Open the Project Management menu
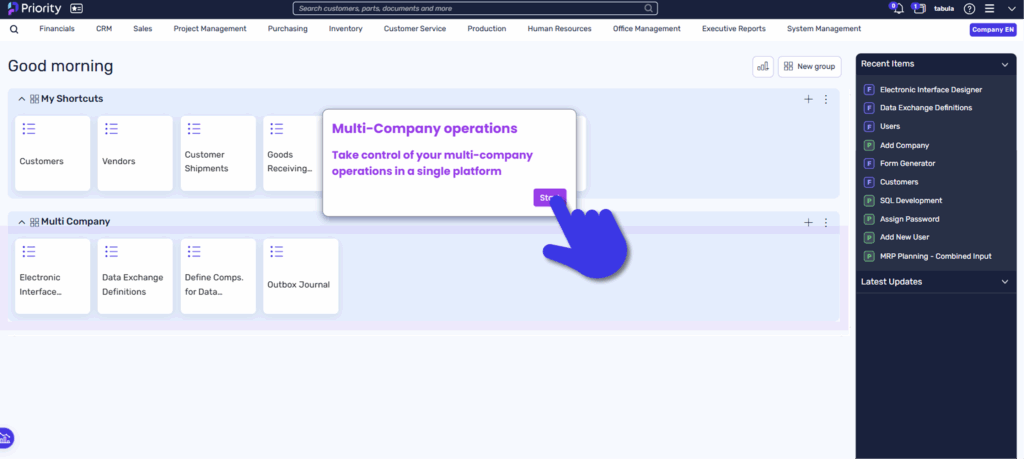The width and height of the screenshot is (1024, 459). (x=210, y=29)
